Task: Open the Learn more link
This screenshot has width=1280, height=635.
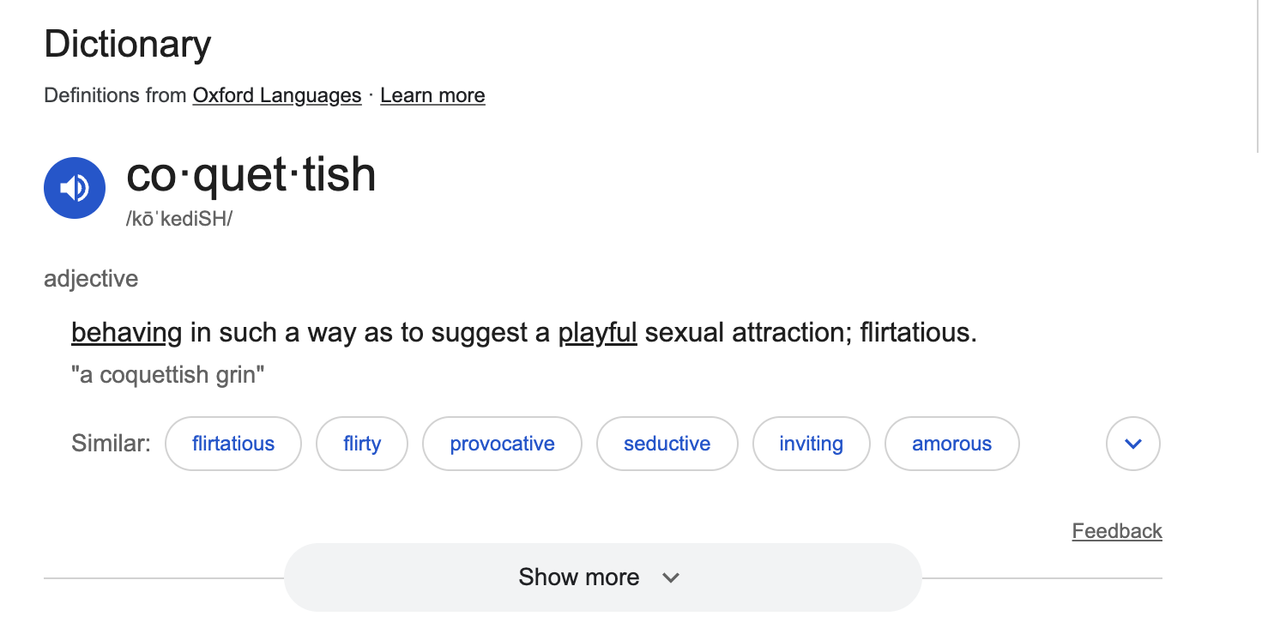Action: click(432, 95)
